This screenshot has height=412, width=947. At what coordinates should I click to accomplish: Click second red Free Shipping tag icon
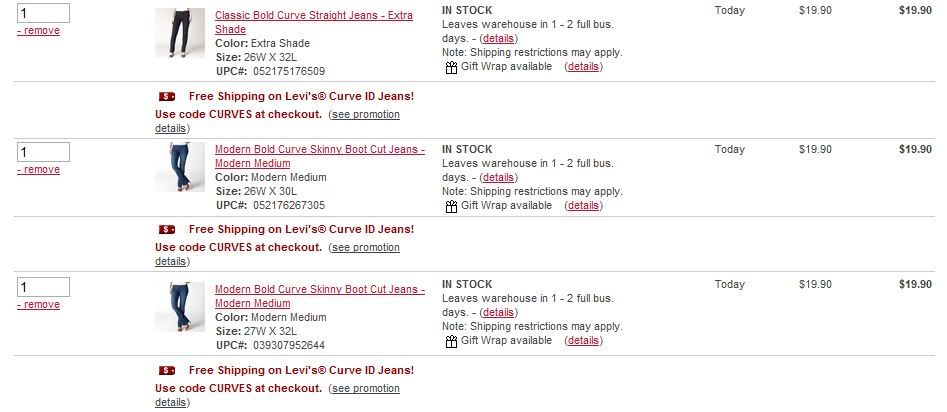[x=167, y=229]
